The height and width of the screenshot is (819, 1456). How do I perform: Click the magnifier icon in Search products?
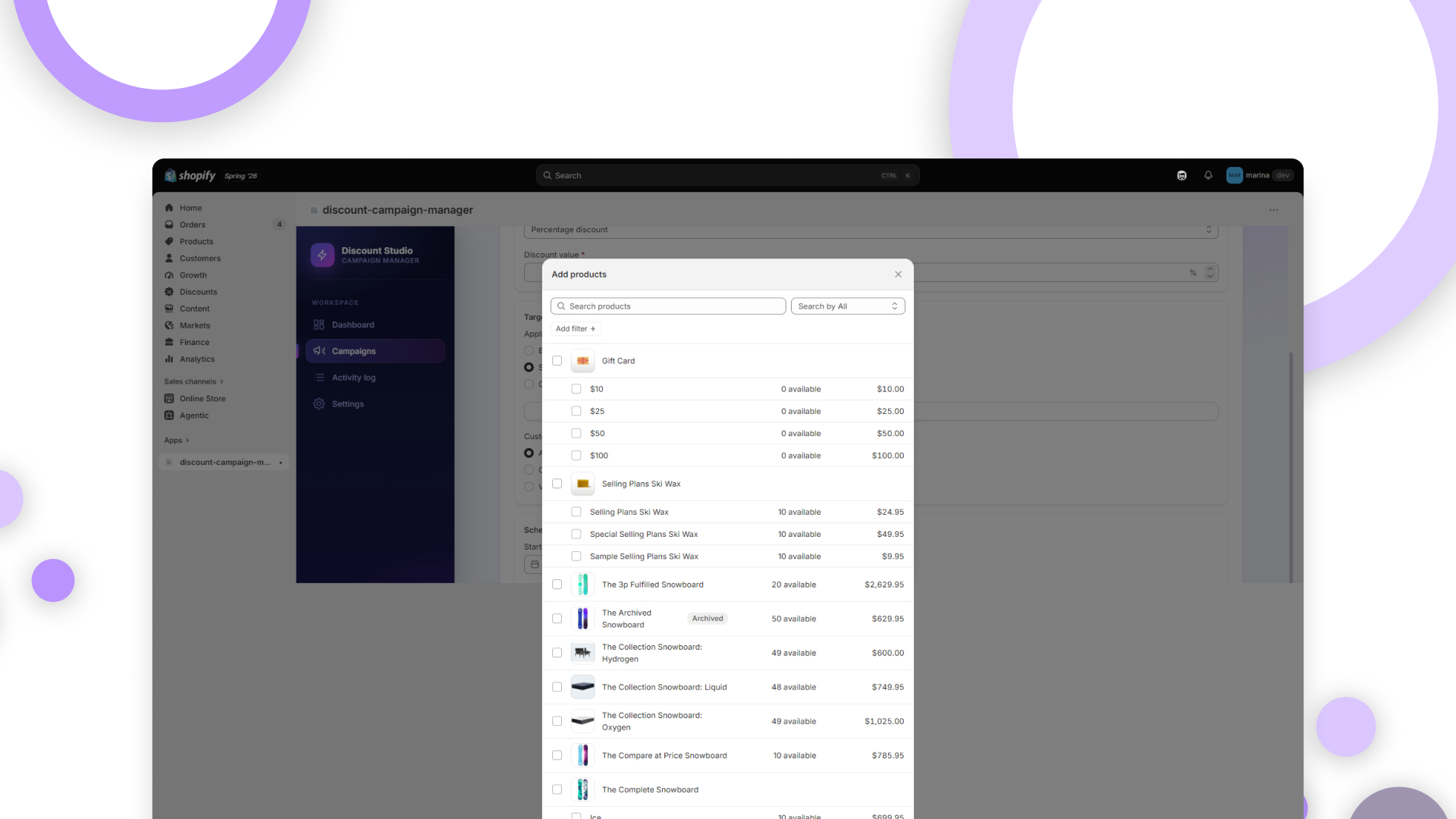click(x=561, y=306)
